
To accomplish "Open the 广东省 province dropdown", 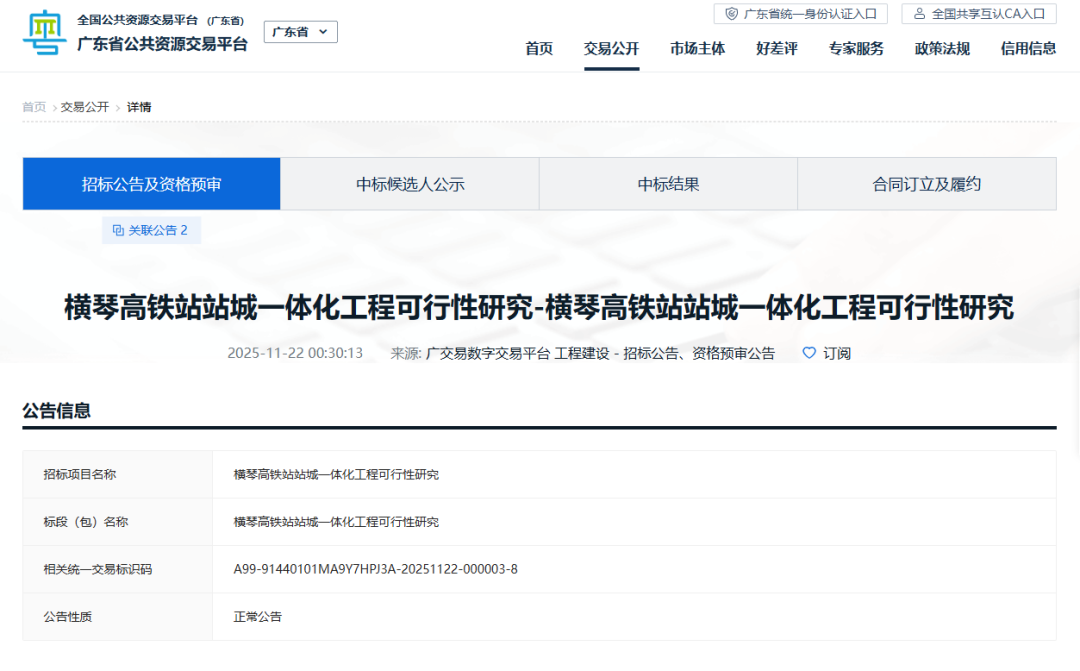I will point(300,32).
